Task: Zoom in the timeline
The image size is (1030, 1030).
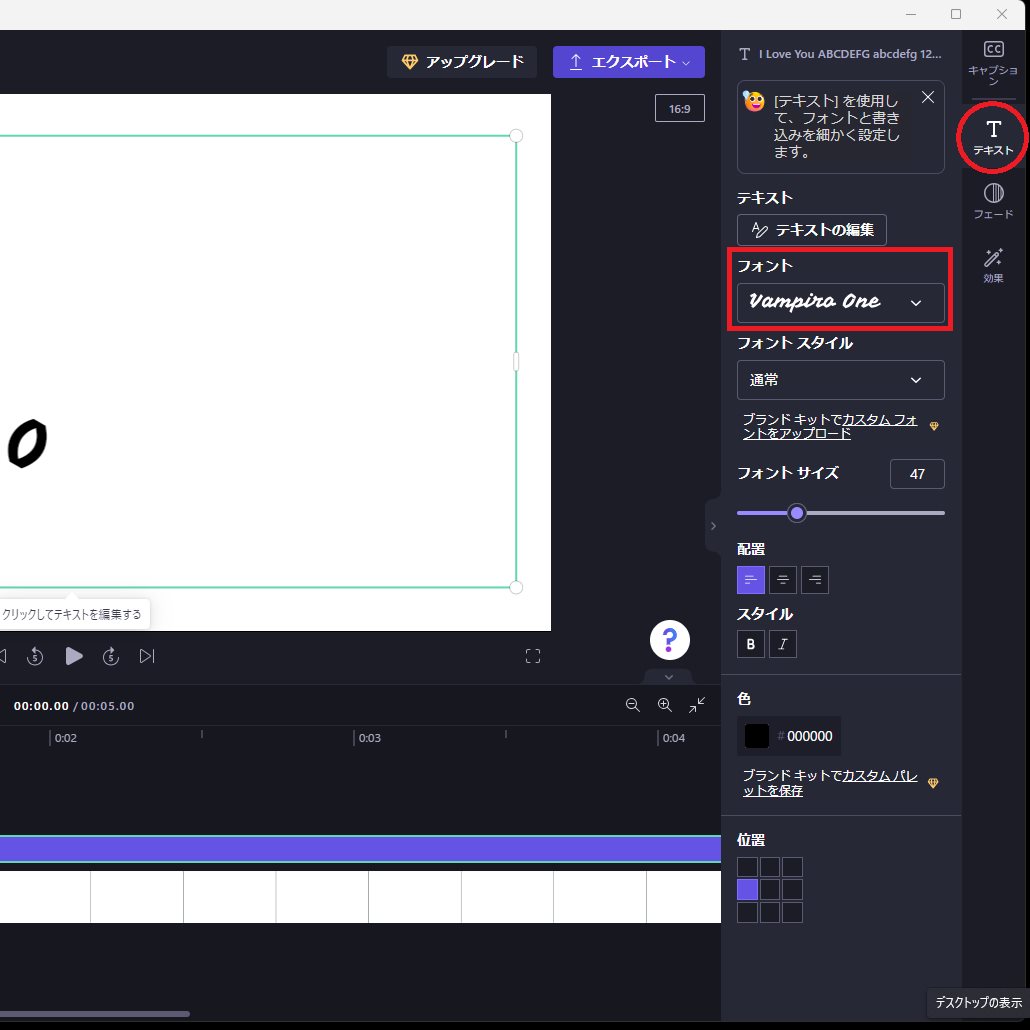Action: [x=665, y=705]
